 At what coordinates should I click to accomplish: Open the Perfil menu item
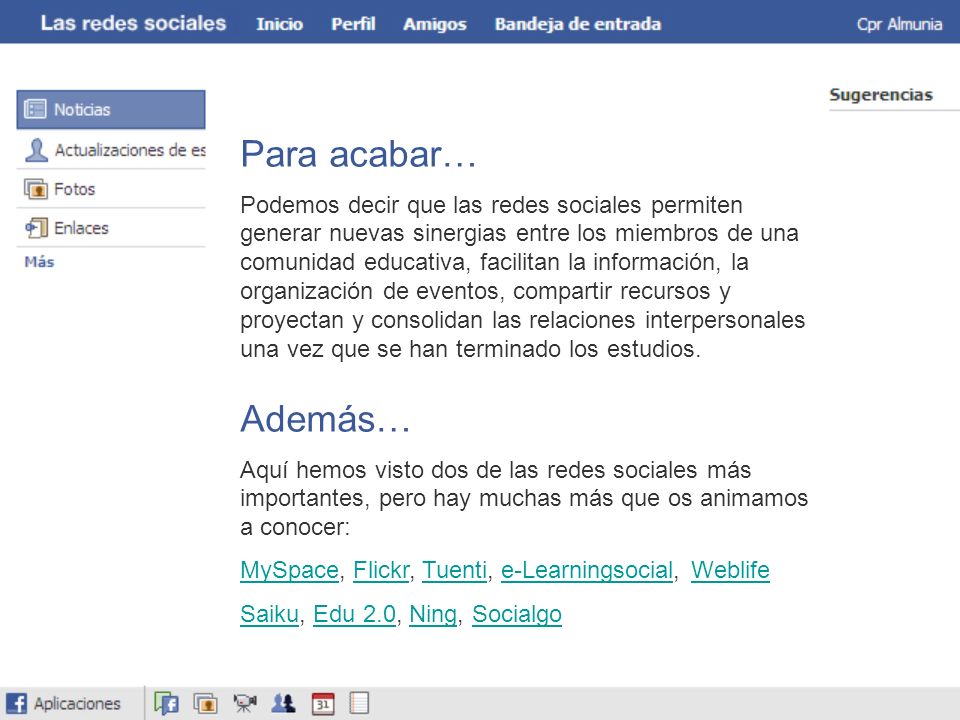tap(353, 24)
